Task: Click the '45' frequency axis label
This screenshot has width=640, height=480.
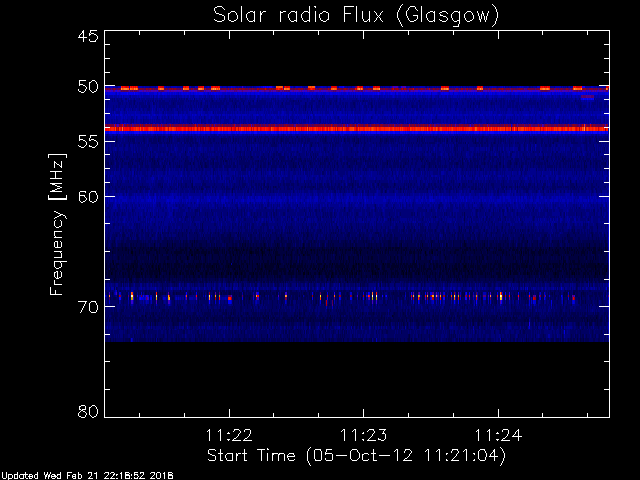Action: [x=88, y=36]
